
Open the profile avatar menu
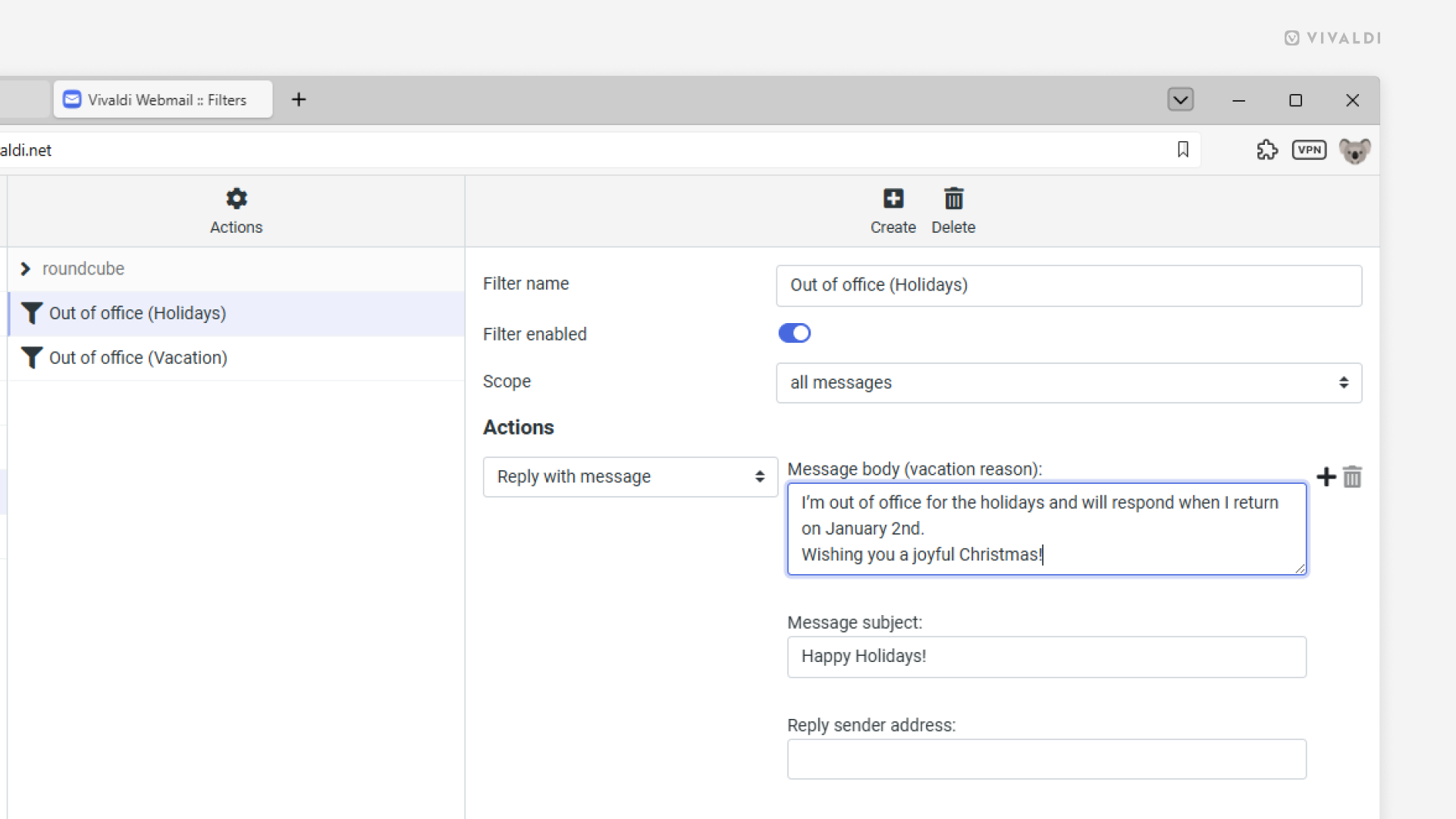click(x=1355, y=150)
